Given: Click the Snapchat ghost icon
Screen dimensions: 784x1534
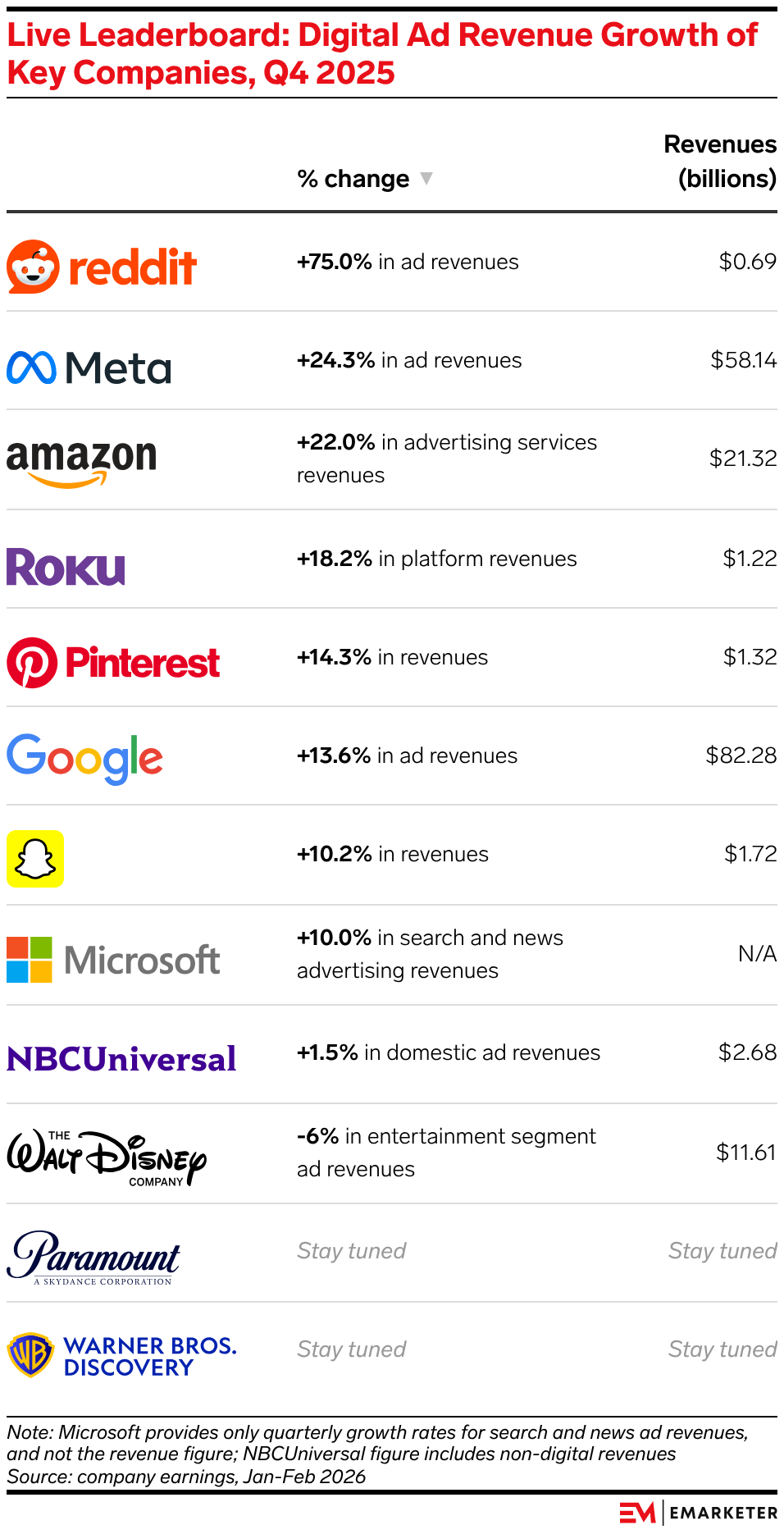Looking at the screenshot, I should click(35, 858).
